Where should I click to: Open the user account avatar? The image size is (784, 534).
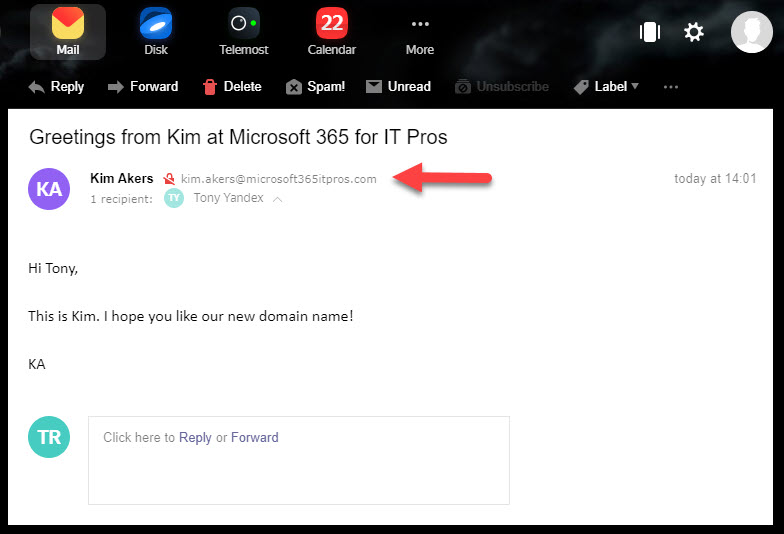pyautogui.click(x=752, y=32)
